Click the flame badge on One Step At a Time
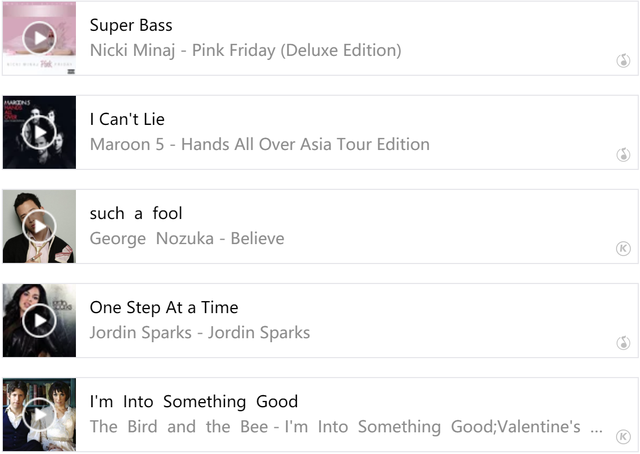Screen dimensions: 640x454 click(x=623, y=342)
